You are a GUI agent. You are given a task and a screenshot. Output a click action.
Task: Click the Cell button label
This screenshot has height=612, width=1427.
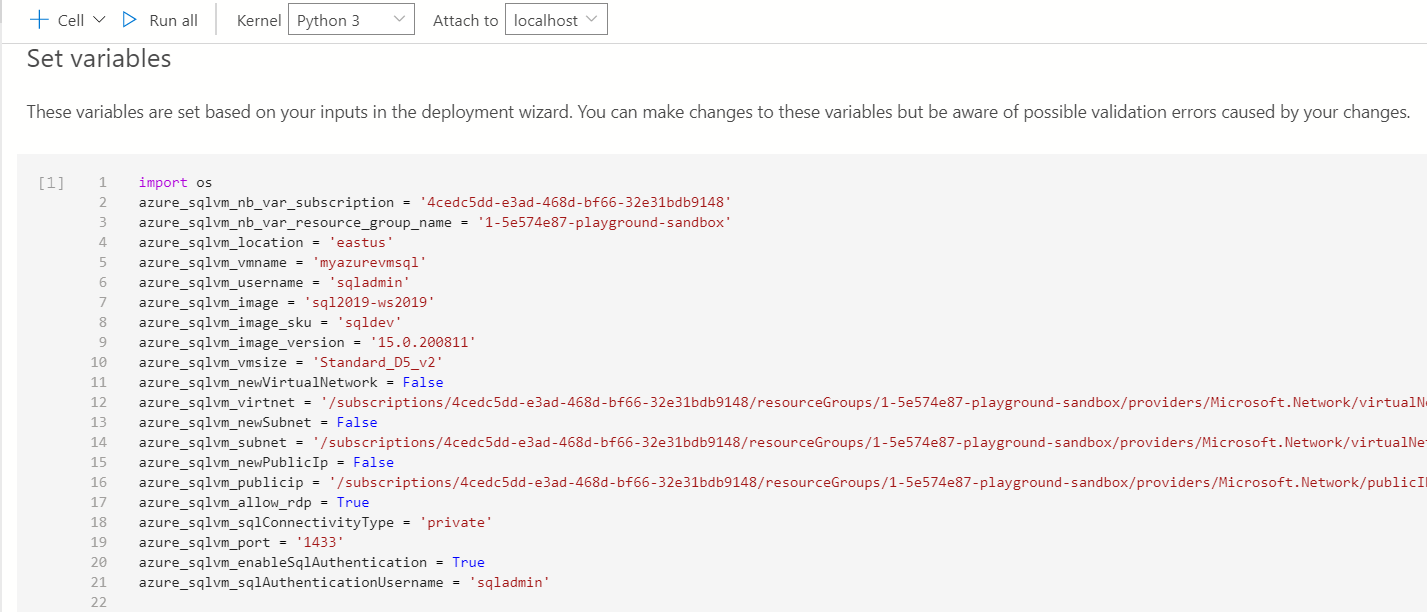pos(71,20)
